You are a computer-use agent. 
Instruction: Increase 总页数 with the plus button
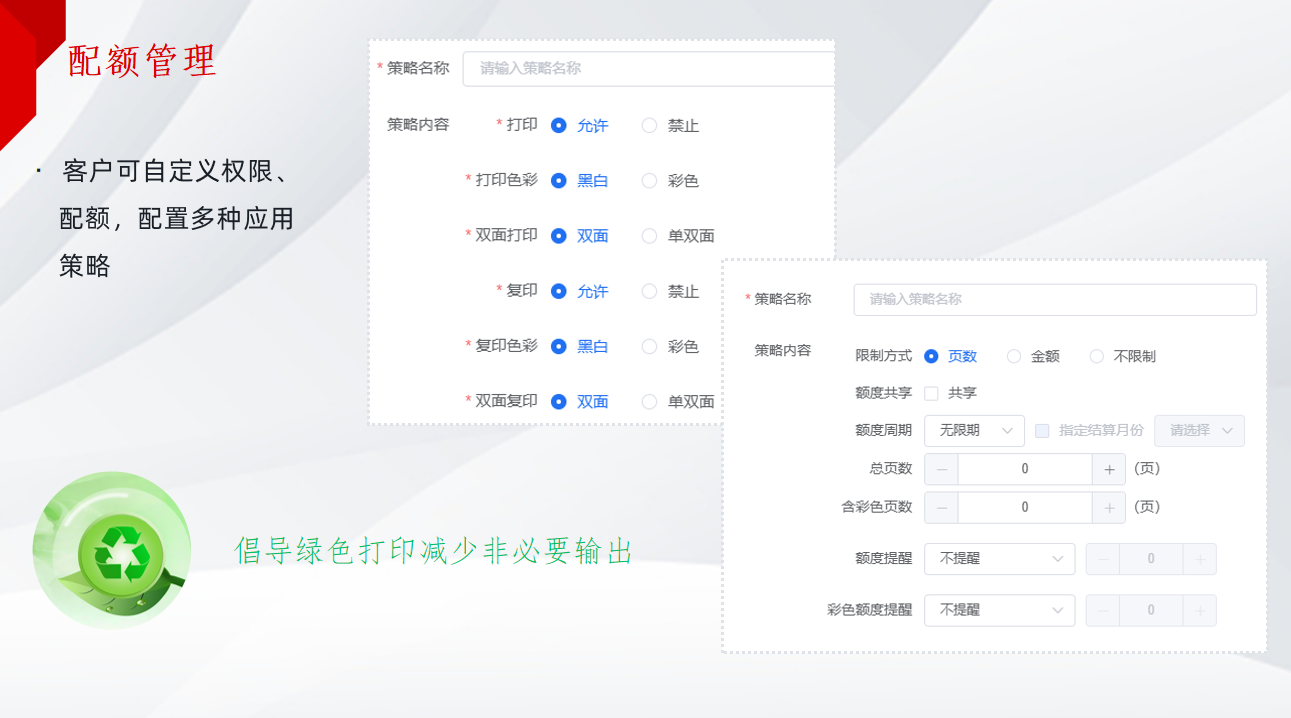click(1109, 469)
